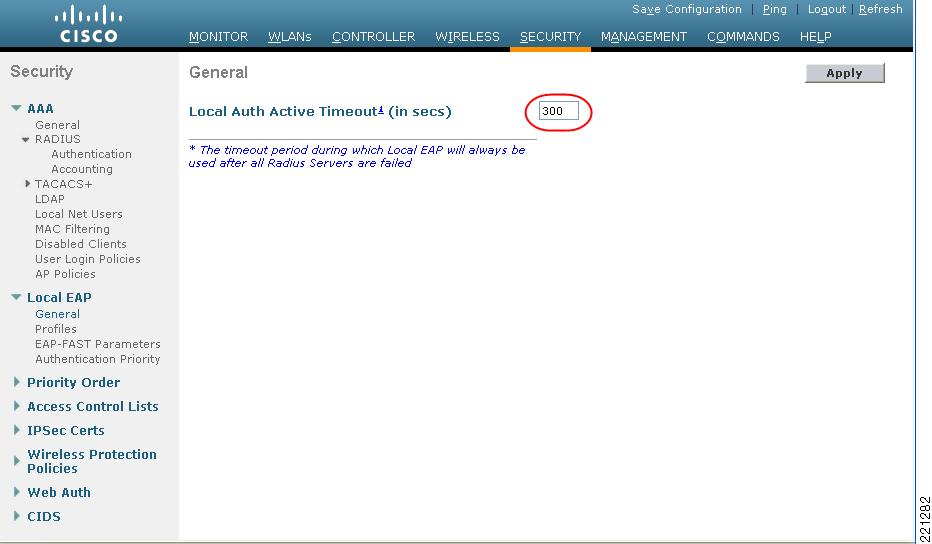Open Wireless Protection Policies section
The image size is (932, 544).
coord(92,461)
